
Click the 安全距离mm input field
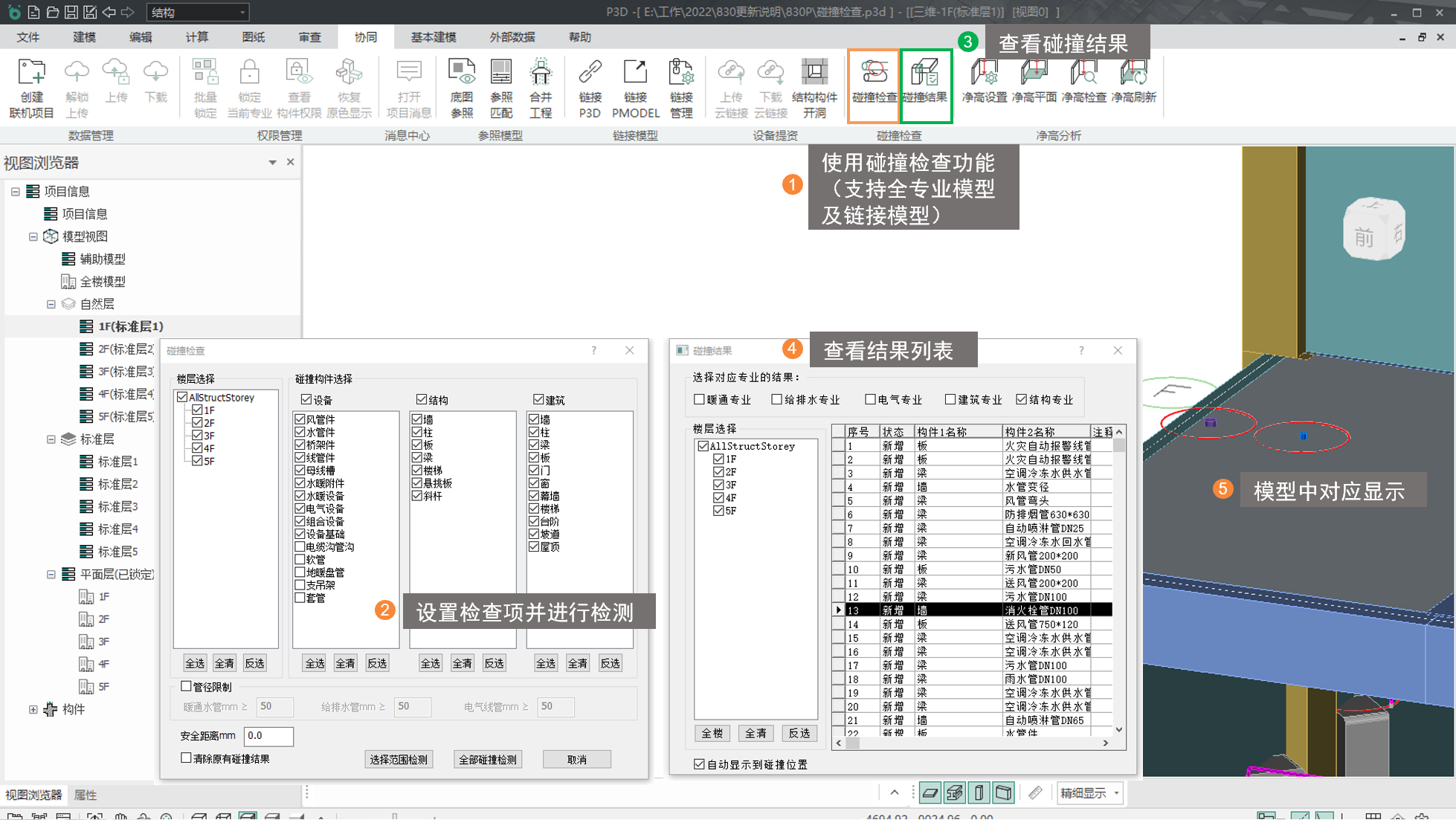pos(268,736)
